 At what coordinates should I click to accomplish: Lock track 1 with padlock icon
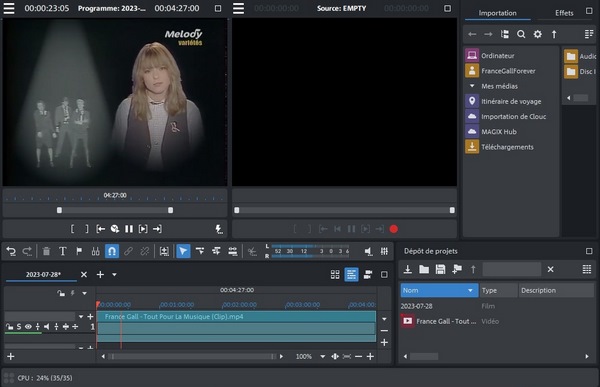click(9, 327)
